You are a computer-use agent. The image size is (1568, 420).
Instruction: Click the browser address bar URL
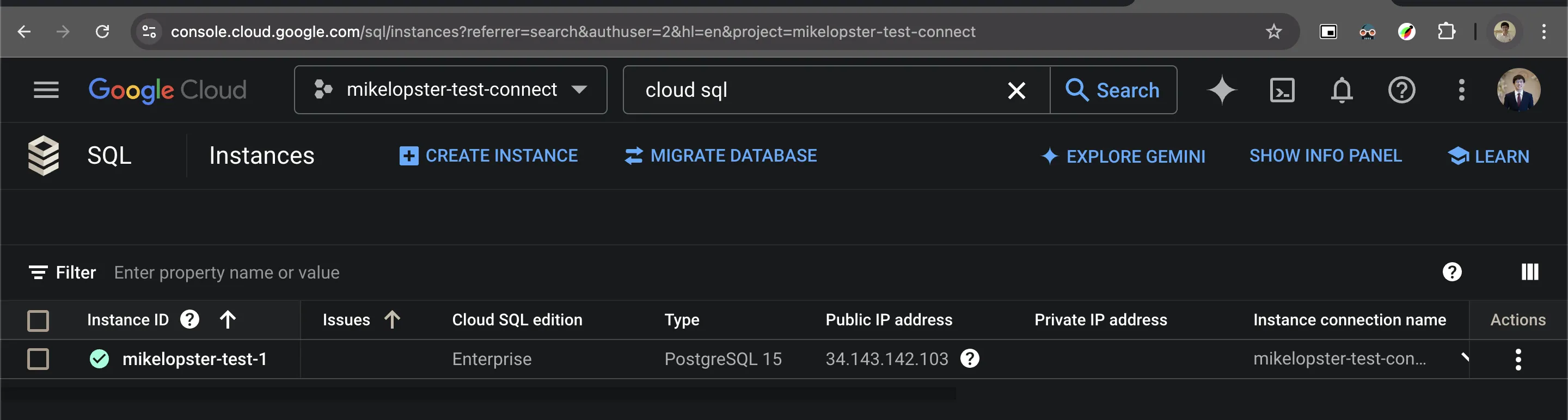pos(573,32)
